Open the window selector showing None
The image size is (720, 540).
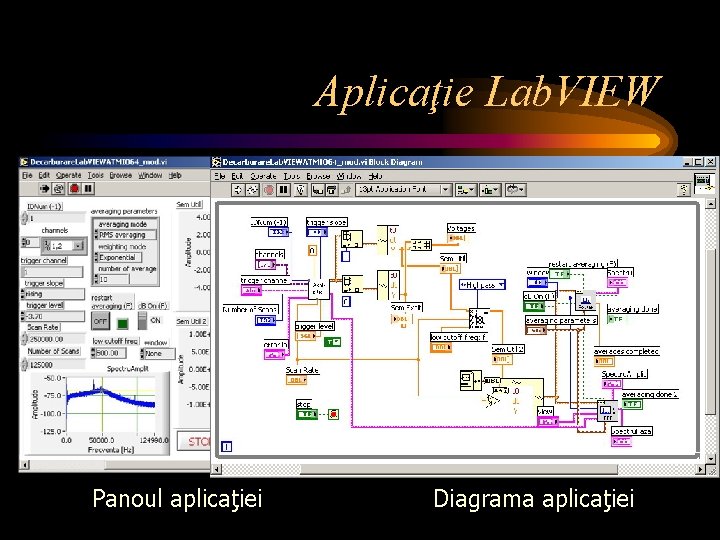click(158, 354)
